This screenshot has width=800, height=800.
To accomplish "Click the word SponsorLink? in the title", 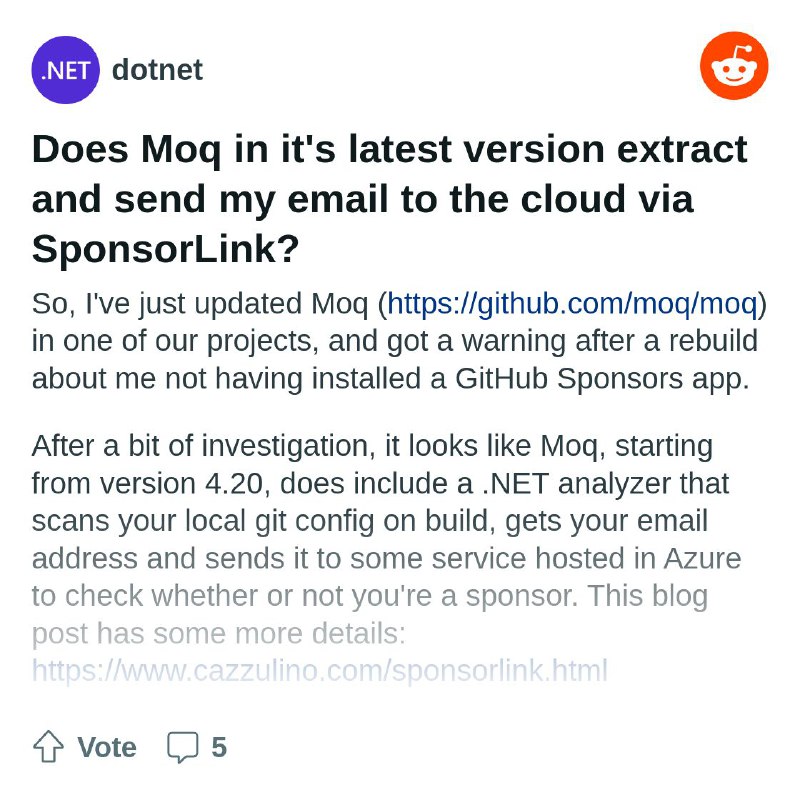I will pyautogui.click(x=165, y=249).
